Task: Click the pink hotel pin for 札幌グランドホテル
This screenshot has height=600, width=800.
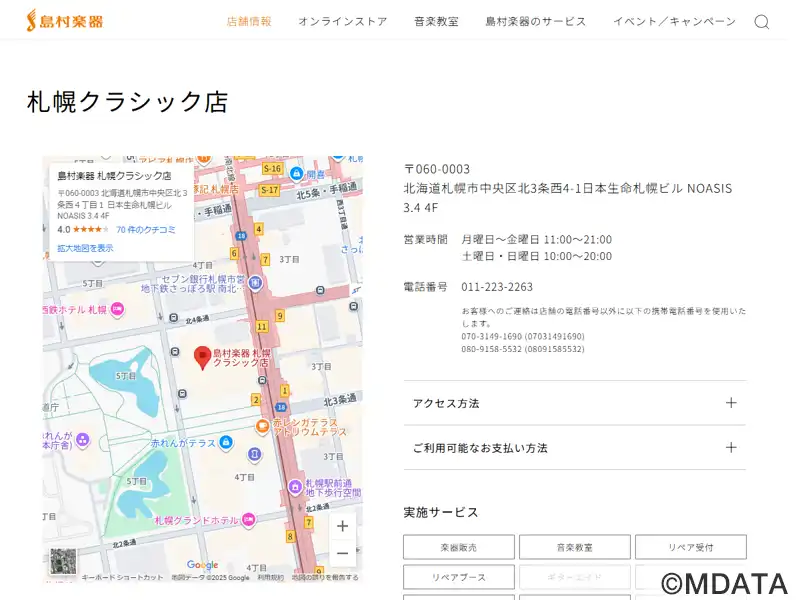Action: click(x=248, y=520)
